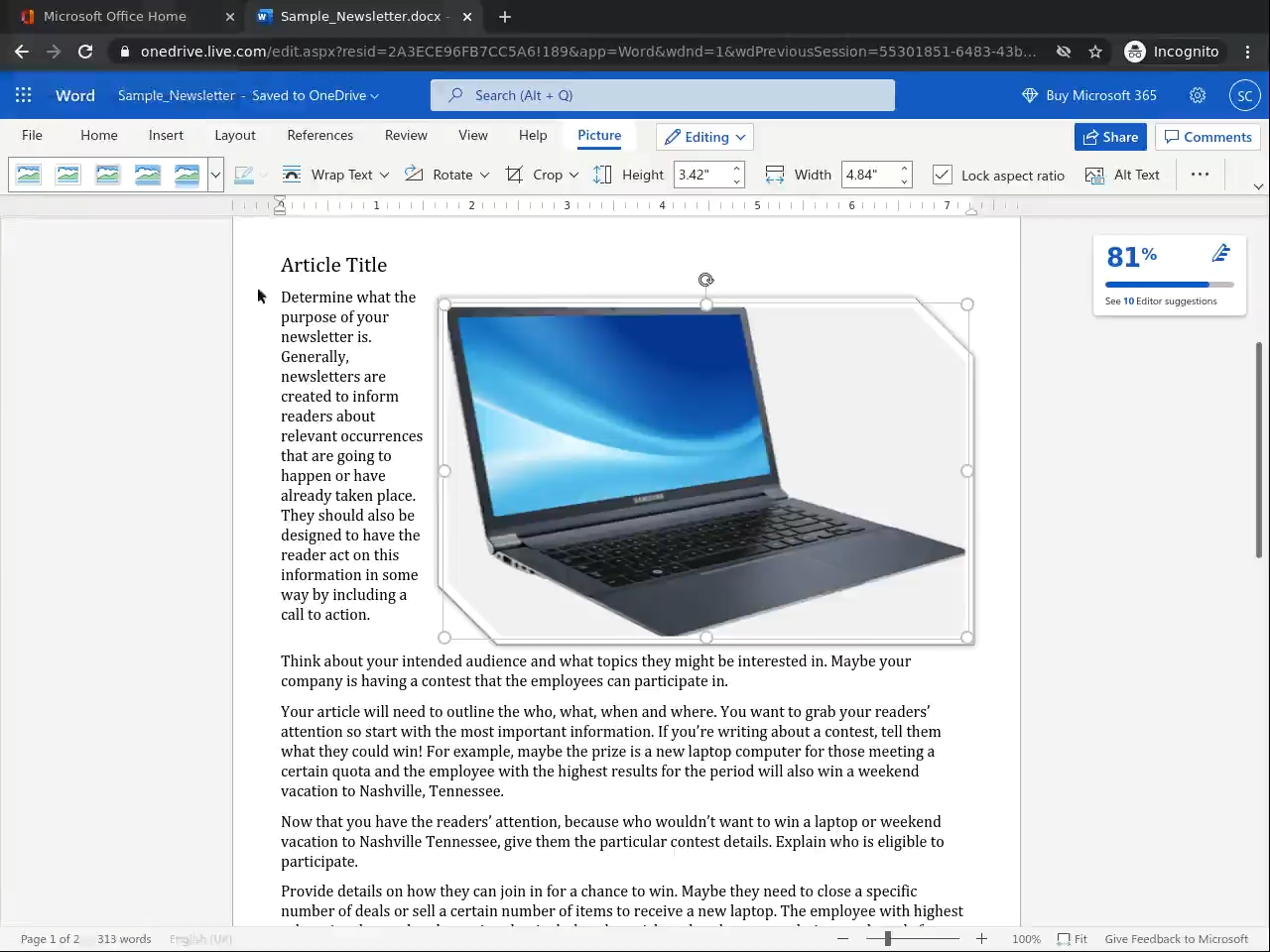This screenshot has height=952, width=1270.
Task: Click the Fit button in status bar
Action: click(x=1072, y=939)
